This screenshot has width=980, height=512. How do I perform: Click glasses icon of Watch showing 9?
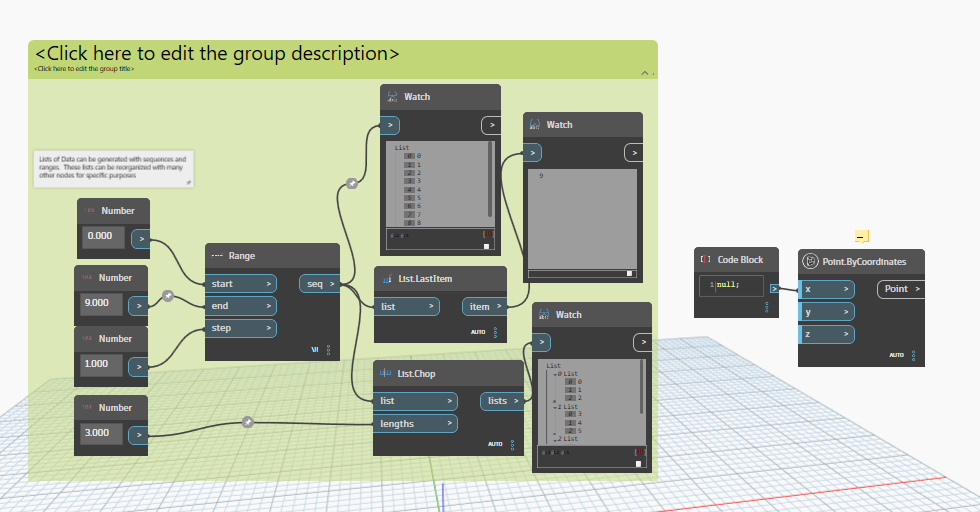(x=535, y=124)
